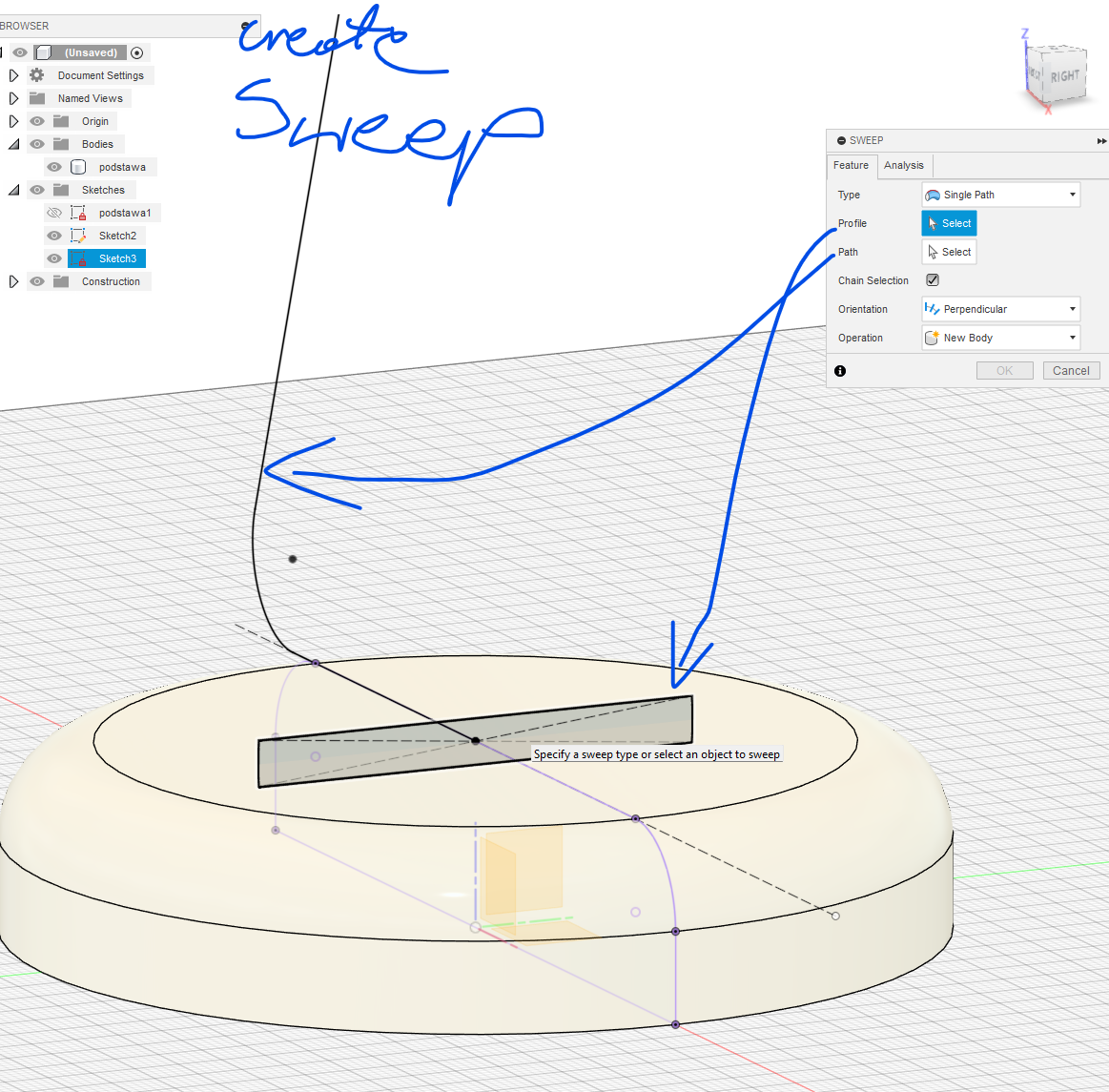Collapse the Sweep dialog with minus icon

pos(841,140)
